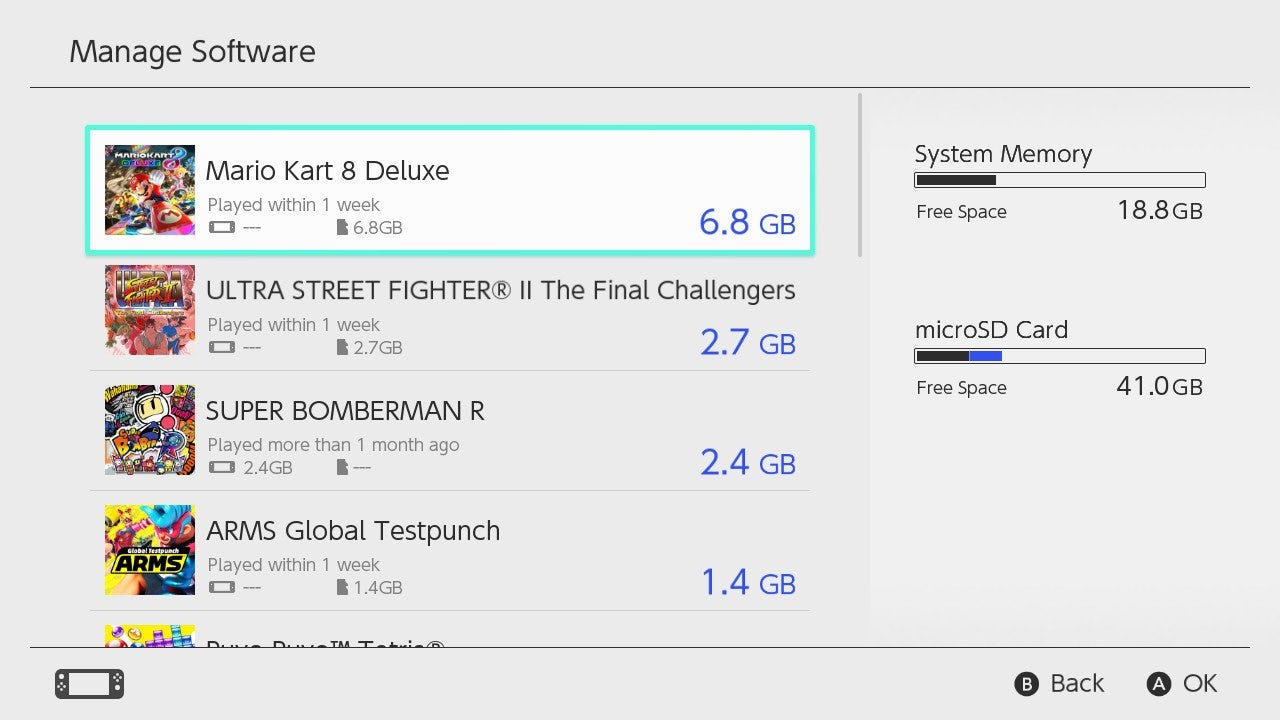This screenshot has width=1280, height=720.
Task: Click the OK label
Action: (x=1199, y=684)
